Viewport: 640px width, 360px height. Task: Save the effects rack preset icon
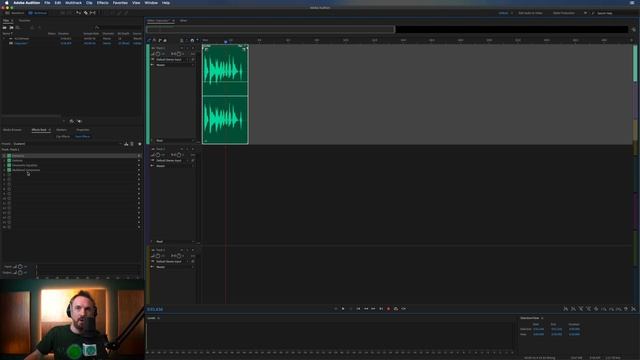click(x=126, y=144)
